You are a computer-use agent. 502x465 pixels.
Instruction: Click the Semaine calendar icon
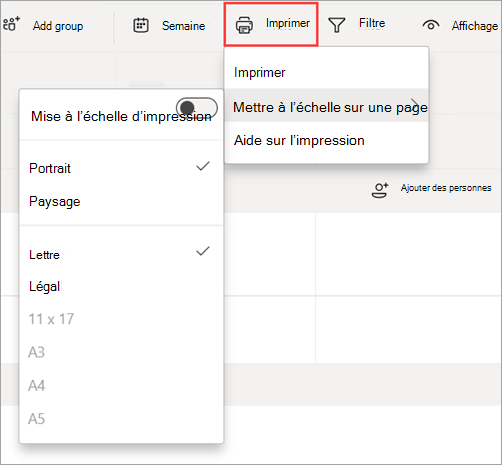click(141, 25)
